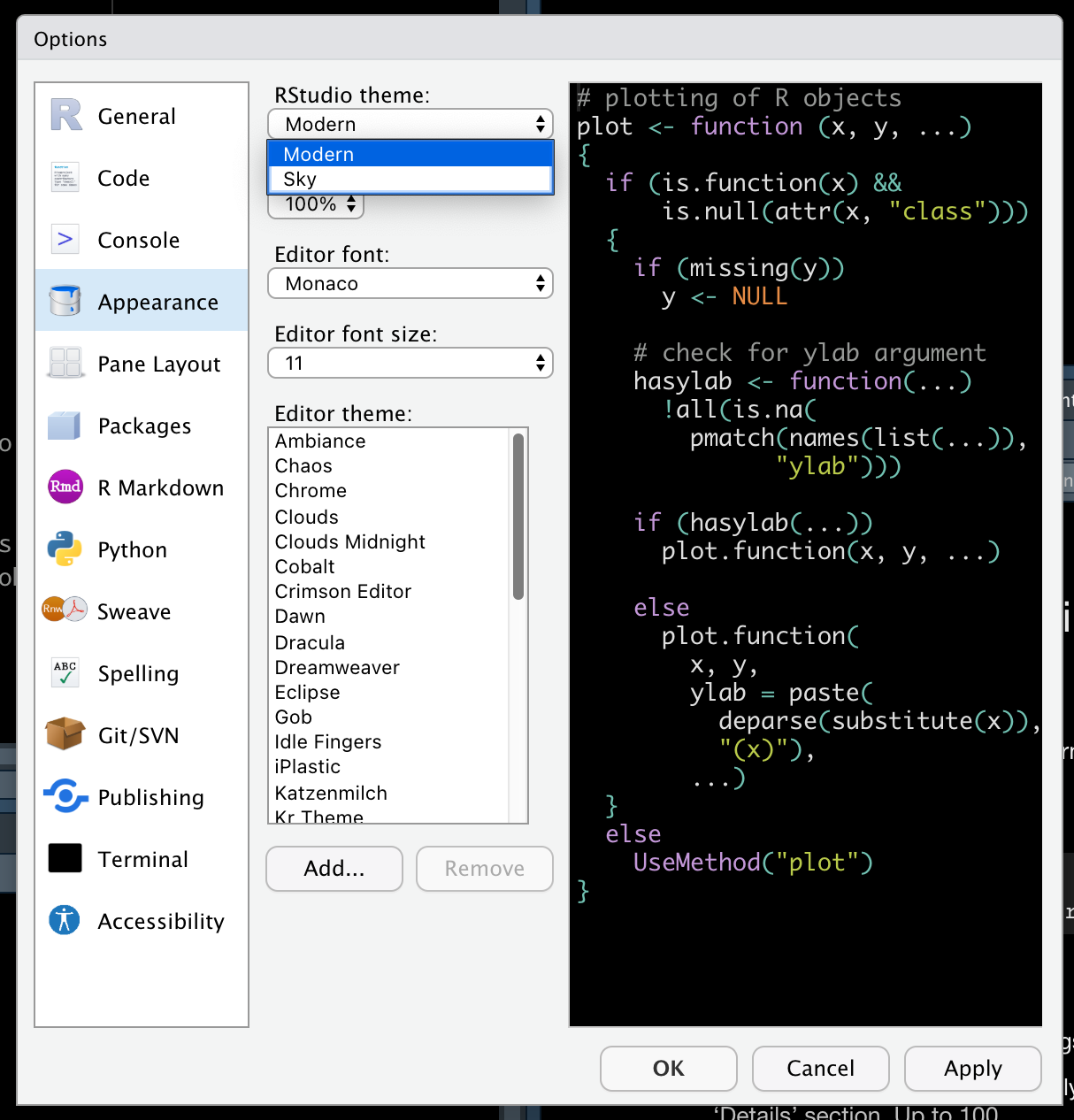Open the Editor font size dropdown
Image resolution: width=1074 pixels, height=1120 pixels.
(410, 363)
